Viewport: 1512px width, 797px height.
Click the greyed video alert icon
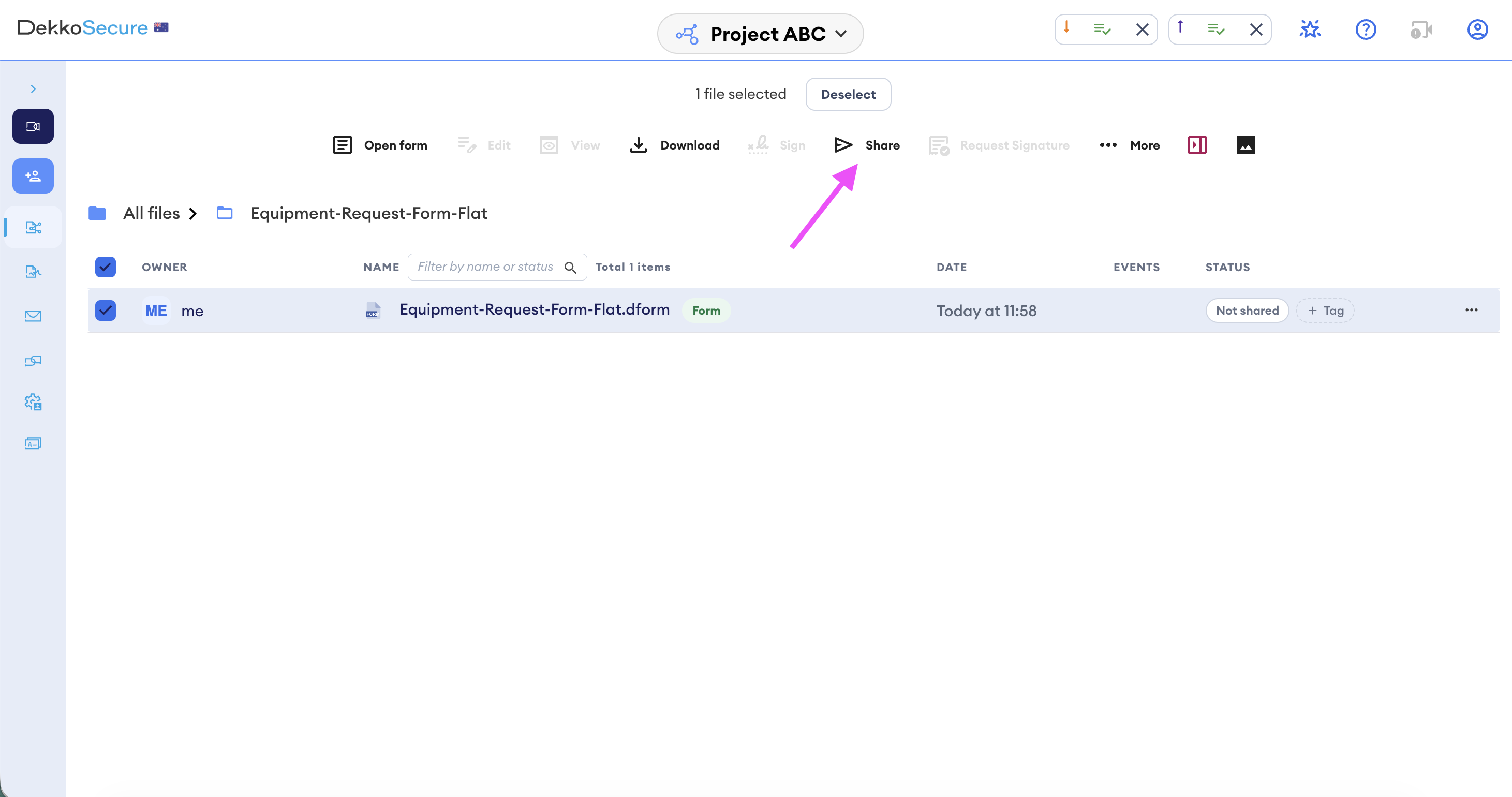(x=1421, y=29)
